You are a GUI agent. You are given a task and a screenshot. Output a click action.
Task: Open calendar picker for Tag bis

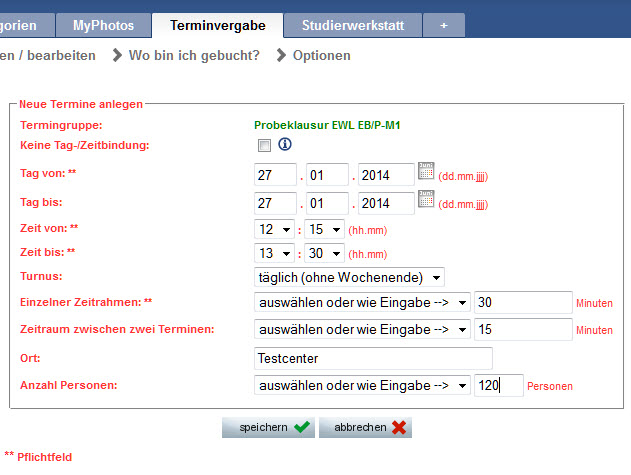click(x=426, y=199)
